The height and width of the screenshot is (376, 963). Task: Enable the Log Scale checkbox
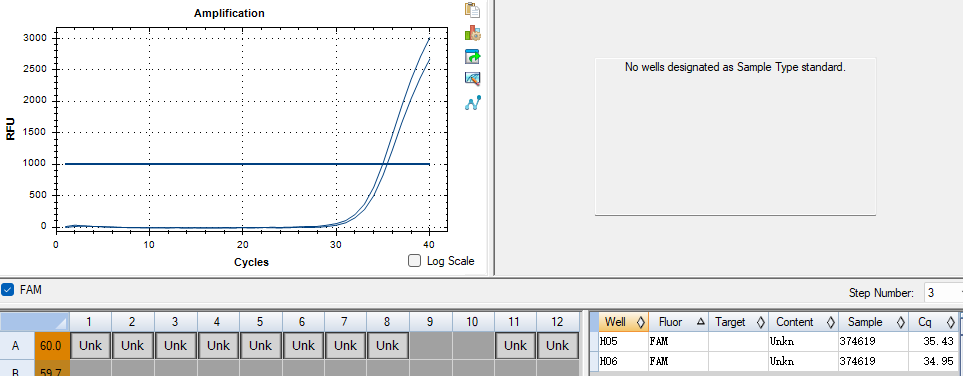point(415,260)
